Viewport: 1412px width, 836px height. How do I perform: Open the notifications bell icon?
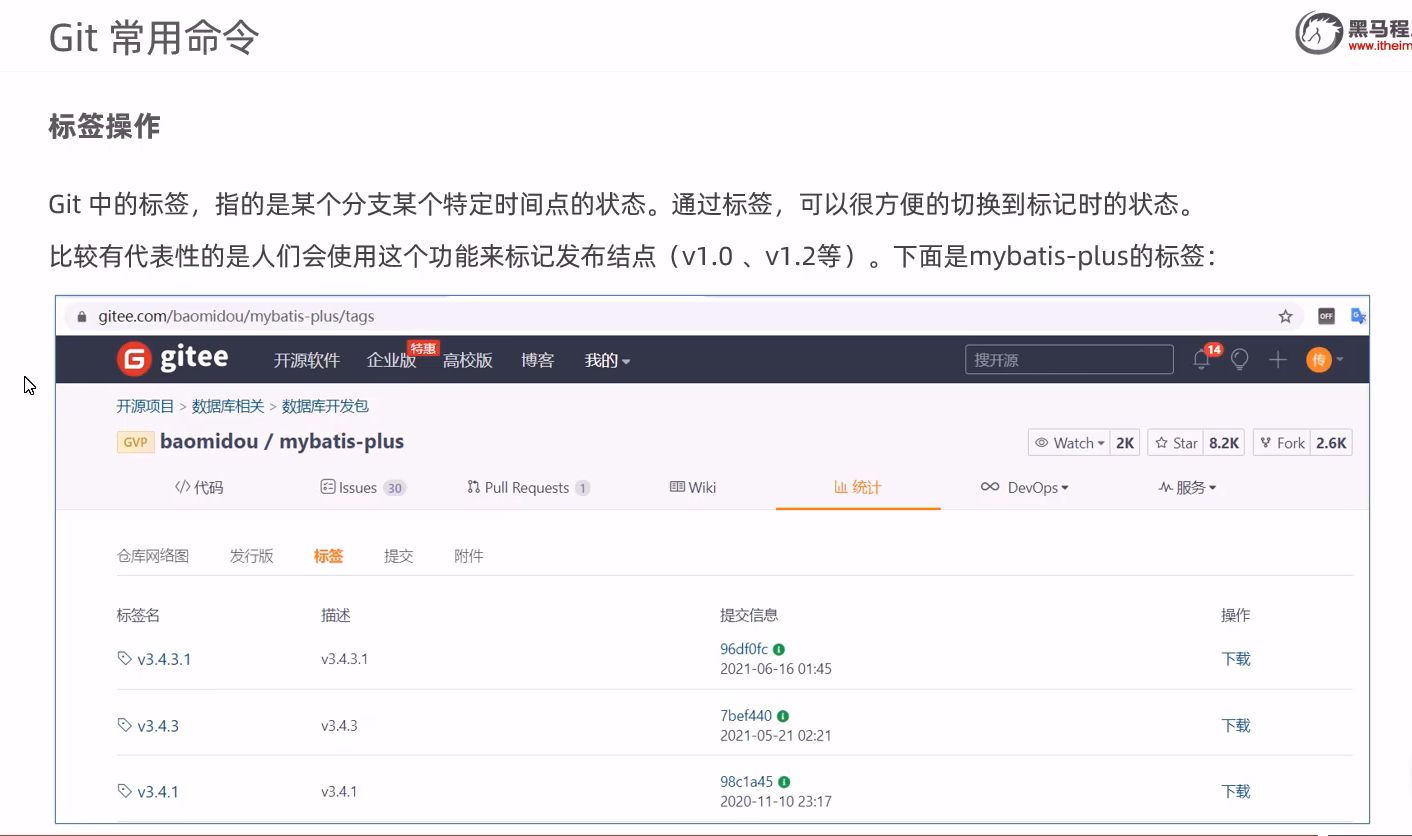1202,360
